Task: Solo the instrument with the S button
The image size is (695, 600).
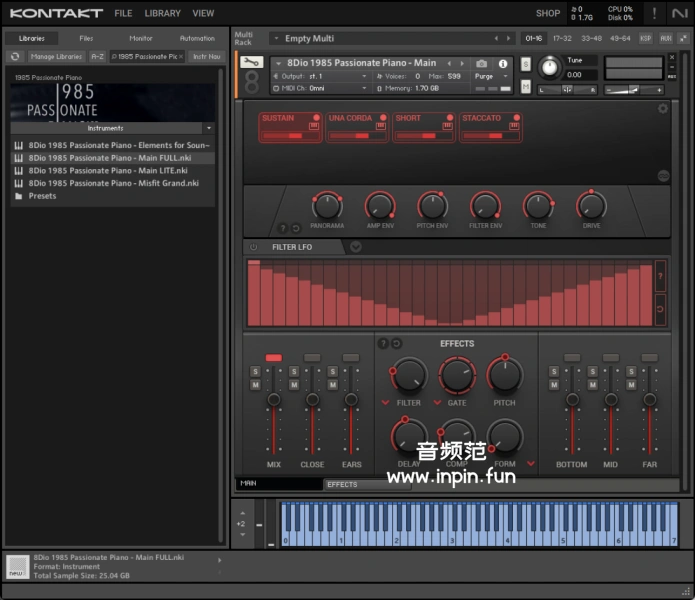Action: 526,64
